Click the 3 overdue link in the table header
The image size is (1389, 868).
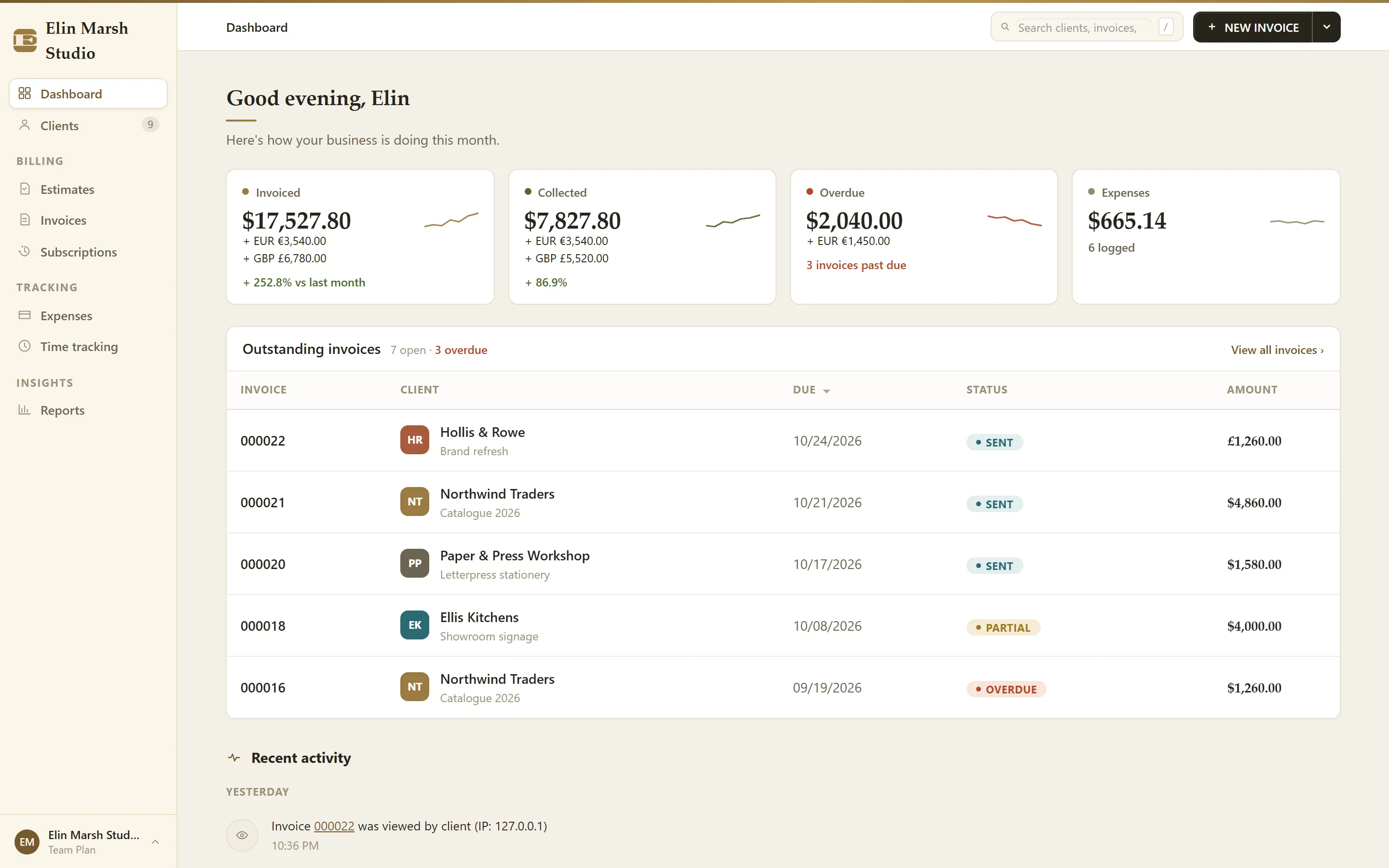tap(461, 350)
